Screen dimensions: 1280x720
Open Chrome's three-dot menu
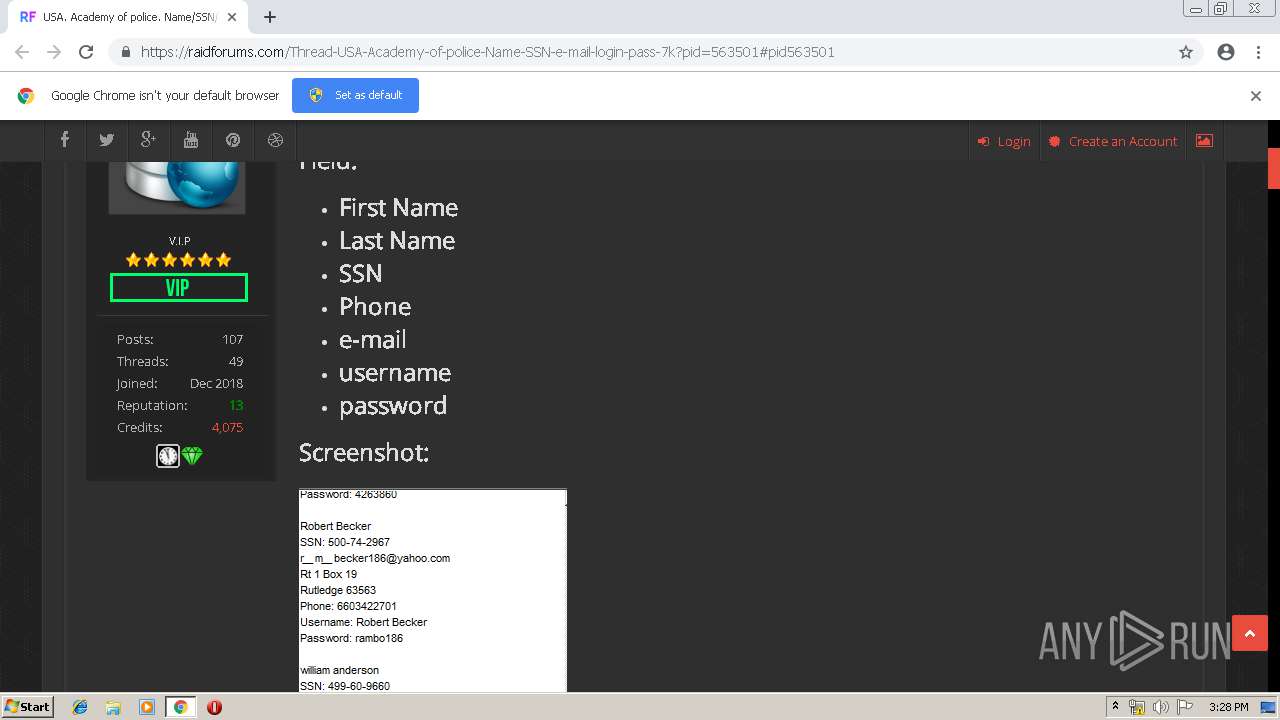(1258, 52)
